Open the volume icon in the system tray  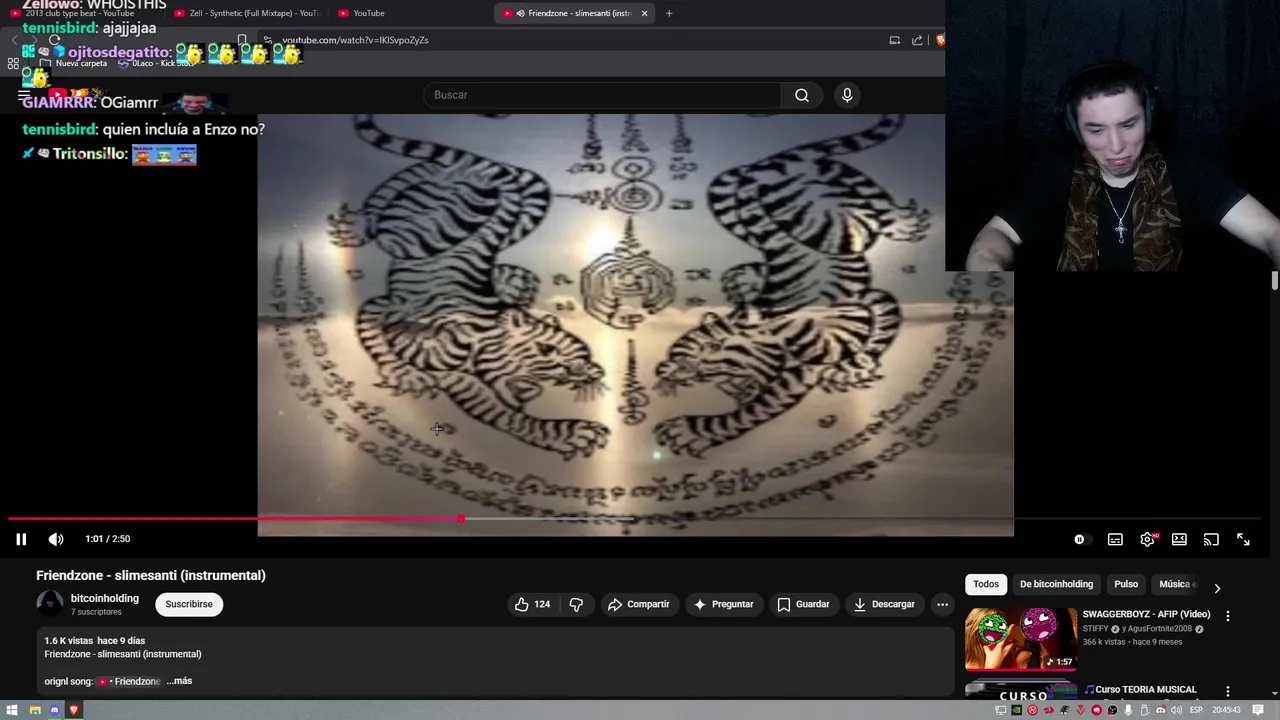[x=1177, y=710]
